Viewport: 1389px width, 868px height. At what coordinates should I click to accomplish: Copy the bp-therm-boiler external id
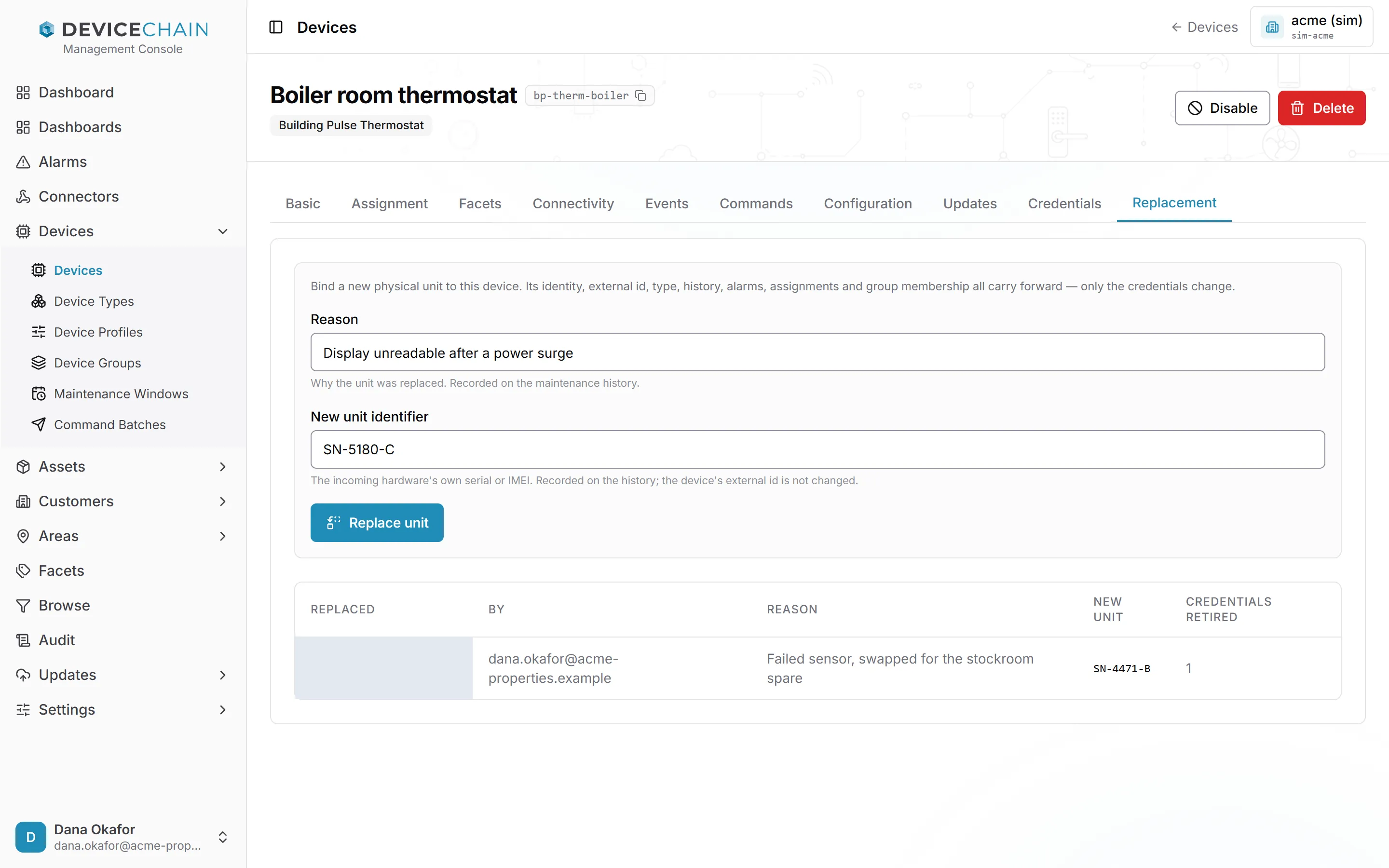tap(640, 95)
